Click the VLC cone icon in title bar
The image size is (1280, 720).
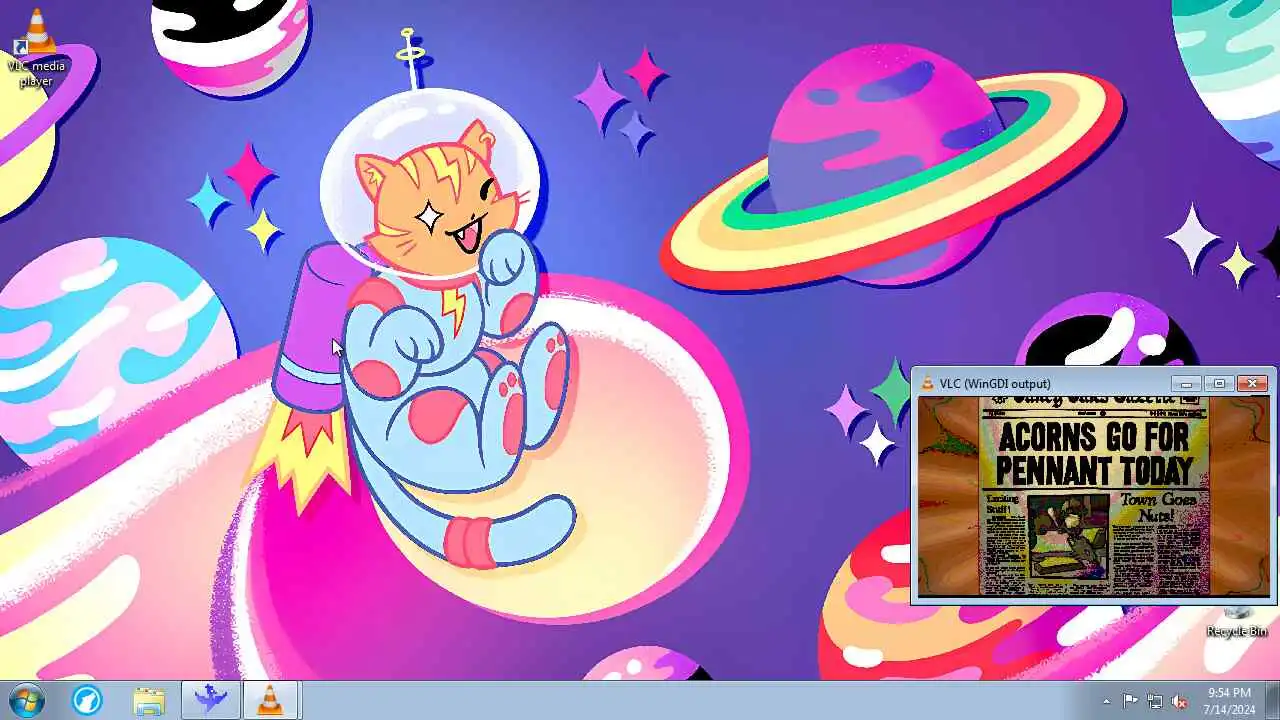click(927, 383)
